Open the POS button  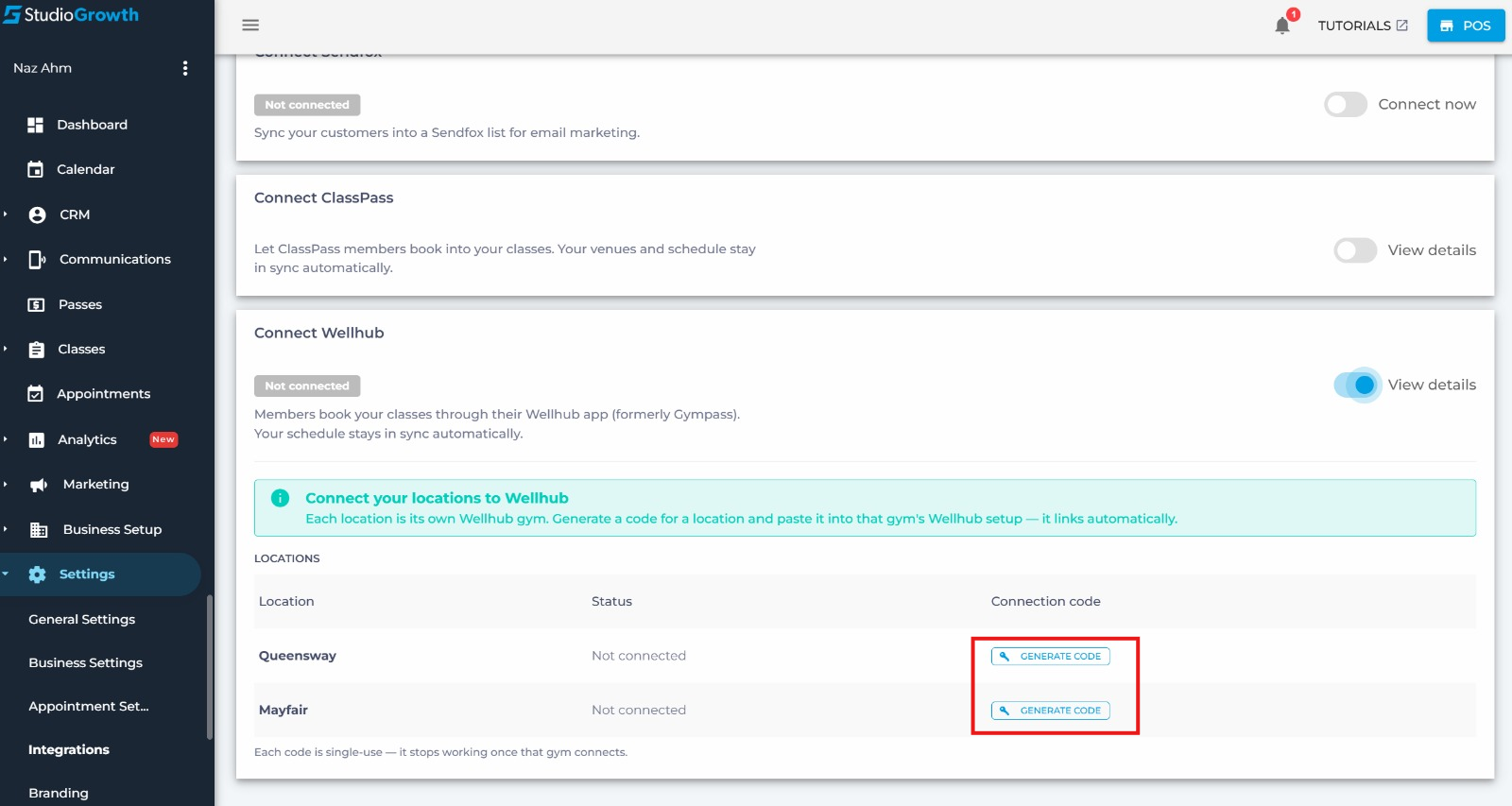click(x=1466, y=26)
